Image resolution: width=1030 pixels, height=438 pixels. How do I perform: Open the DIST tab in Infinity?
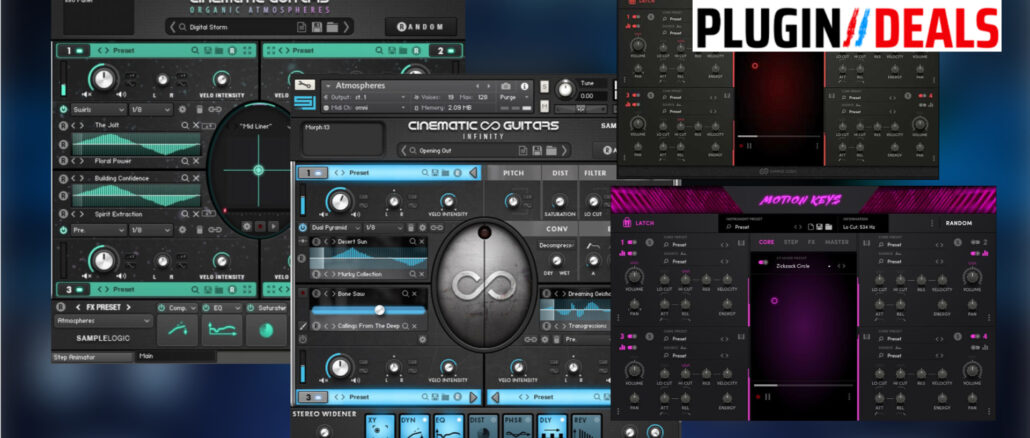(560, 173)
